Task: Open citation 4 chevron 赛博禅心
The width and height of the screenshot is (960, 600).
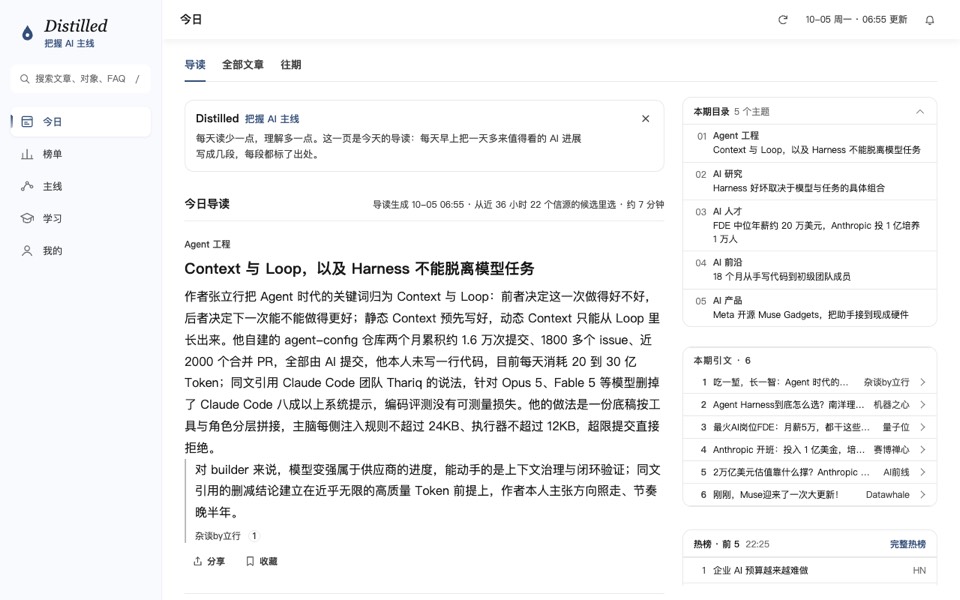Action: click(923, 449)
